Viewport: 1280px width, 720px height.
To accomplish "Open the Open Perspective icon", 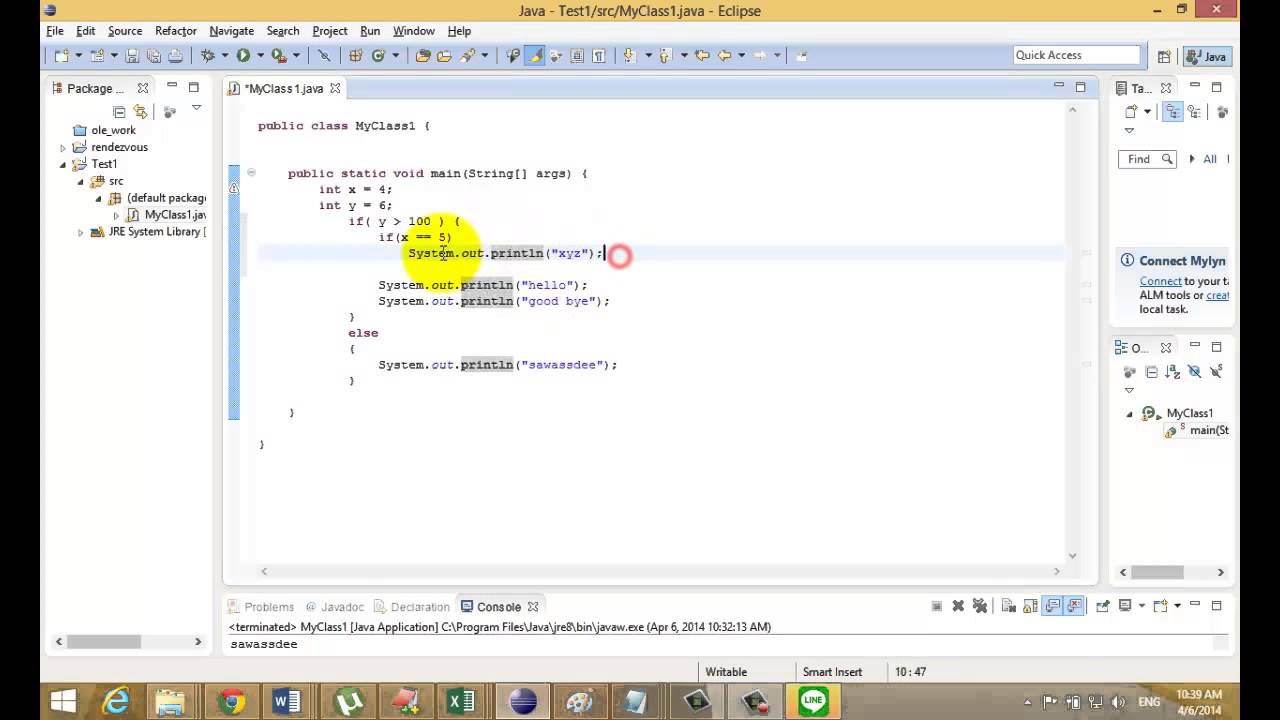I will point(1164,56).
